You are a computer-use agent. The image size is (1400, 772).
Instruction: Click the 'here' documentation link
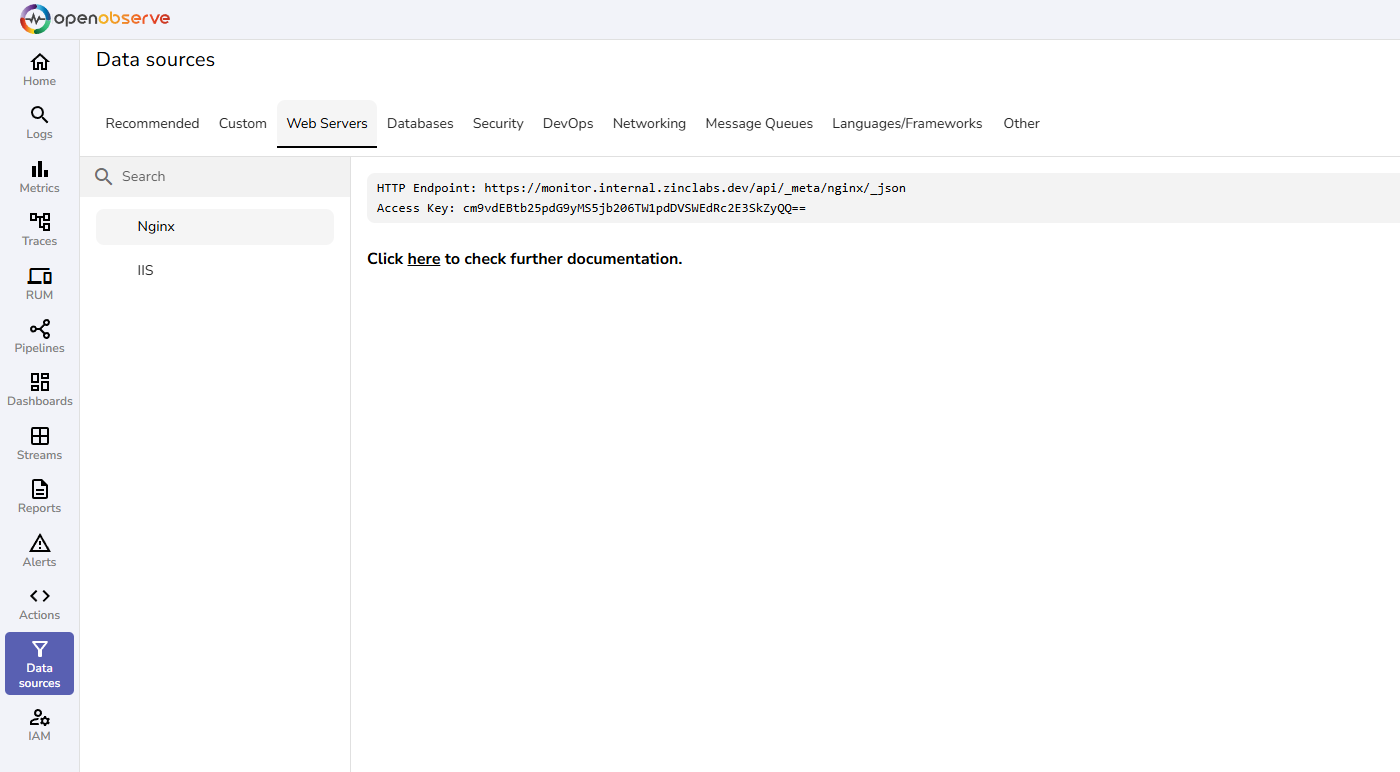(424, 259)
